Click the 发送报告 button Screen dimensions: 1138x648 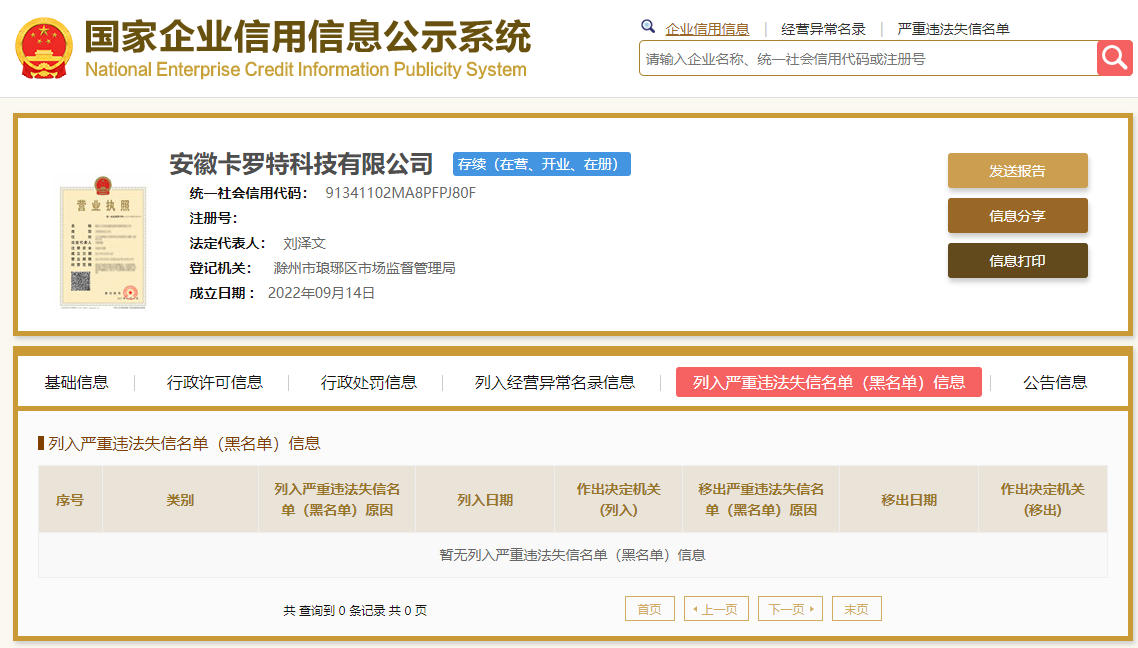click(x=1018, y=171)
